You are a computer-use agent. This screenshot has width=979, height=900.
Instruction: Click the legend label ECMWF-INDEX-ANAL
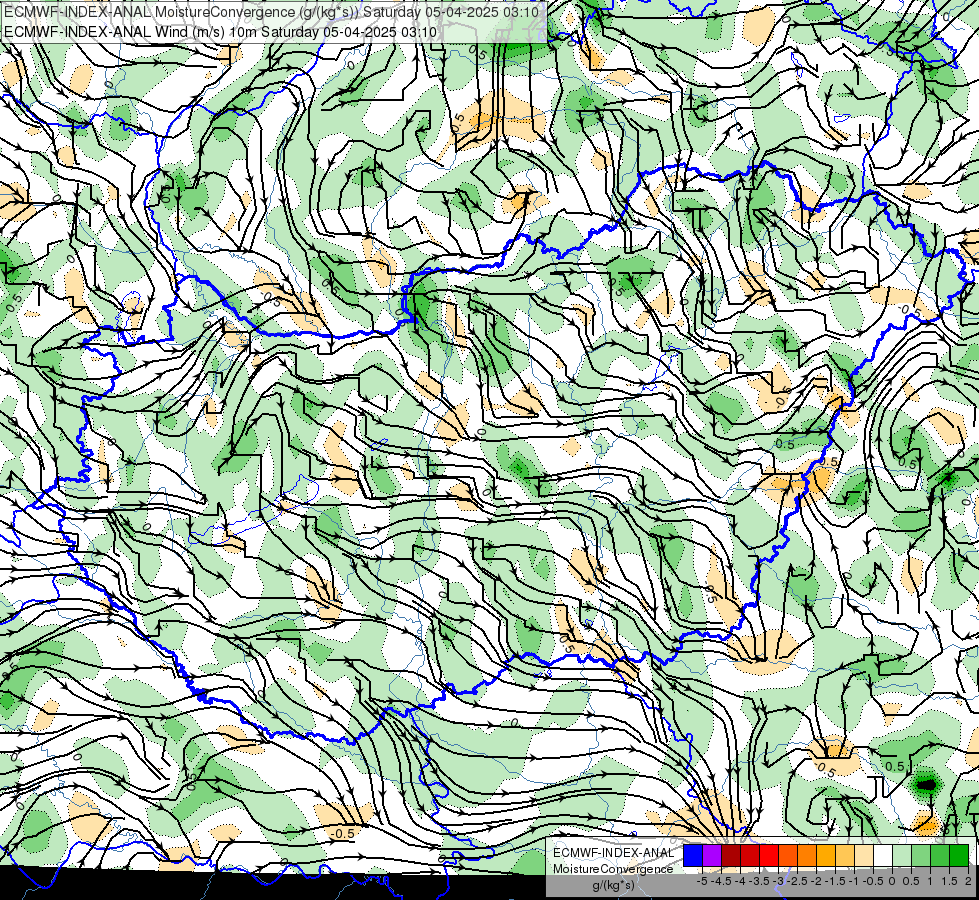coord(613,853)
